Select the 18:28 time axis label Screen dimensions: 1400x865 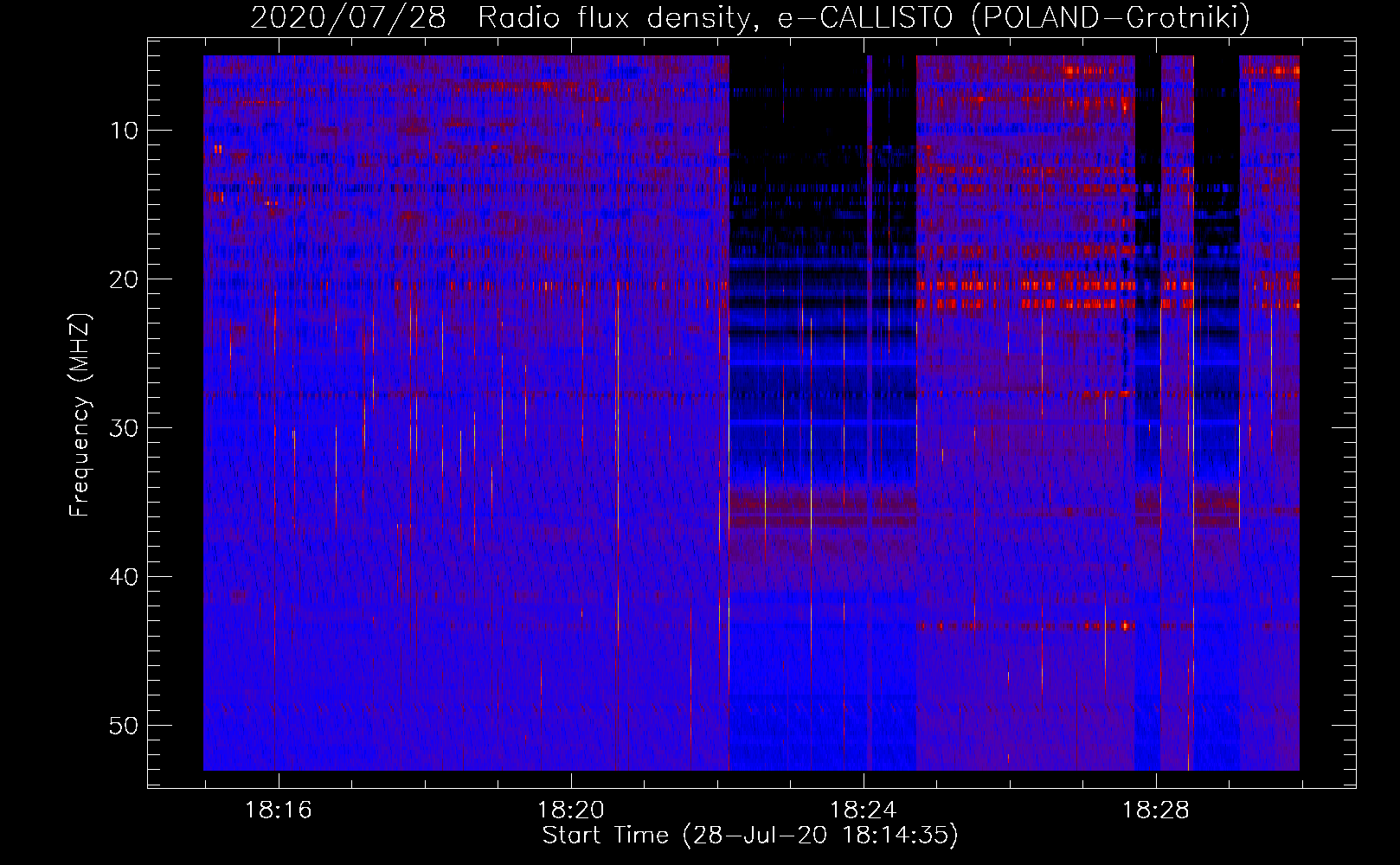click(1156, 811)
